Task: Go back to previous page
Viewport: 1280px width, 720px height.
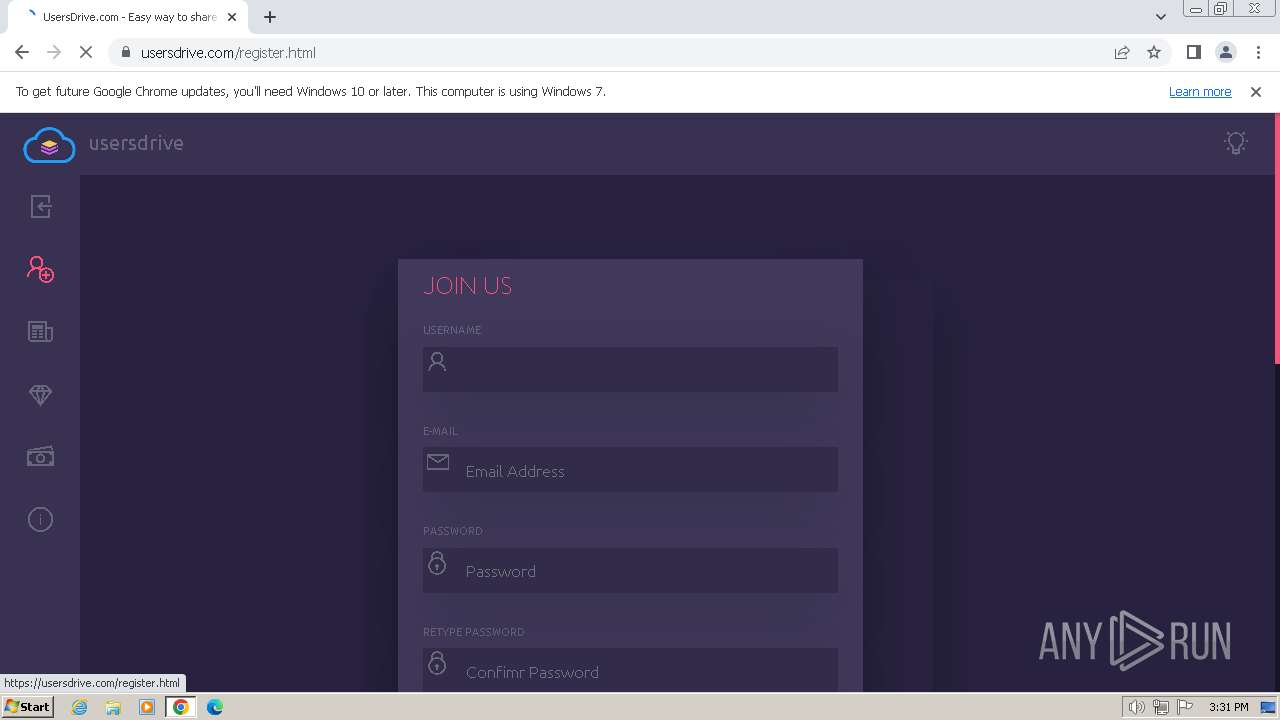Action: click(x=22, y=53)
